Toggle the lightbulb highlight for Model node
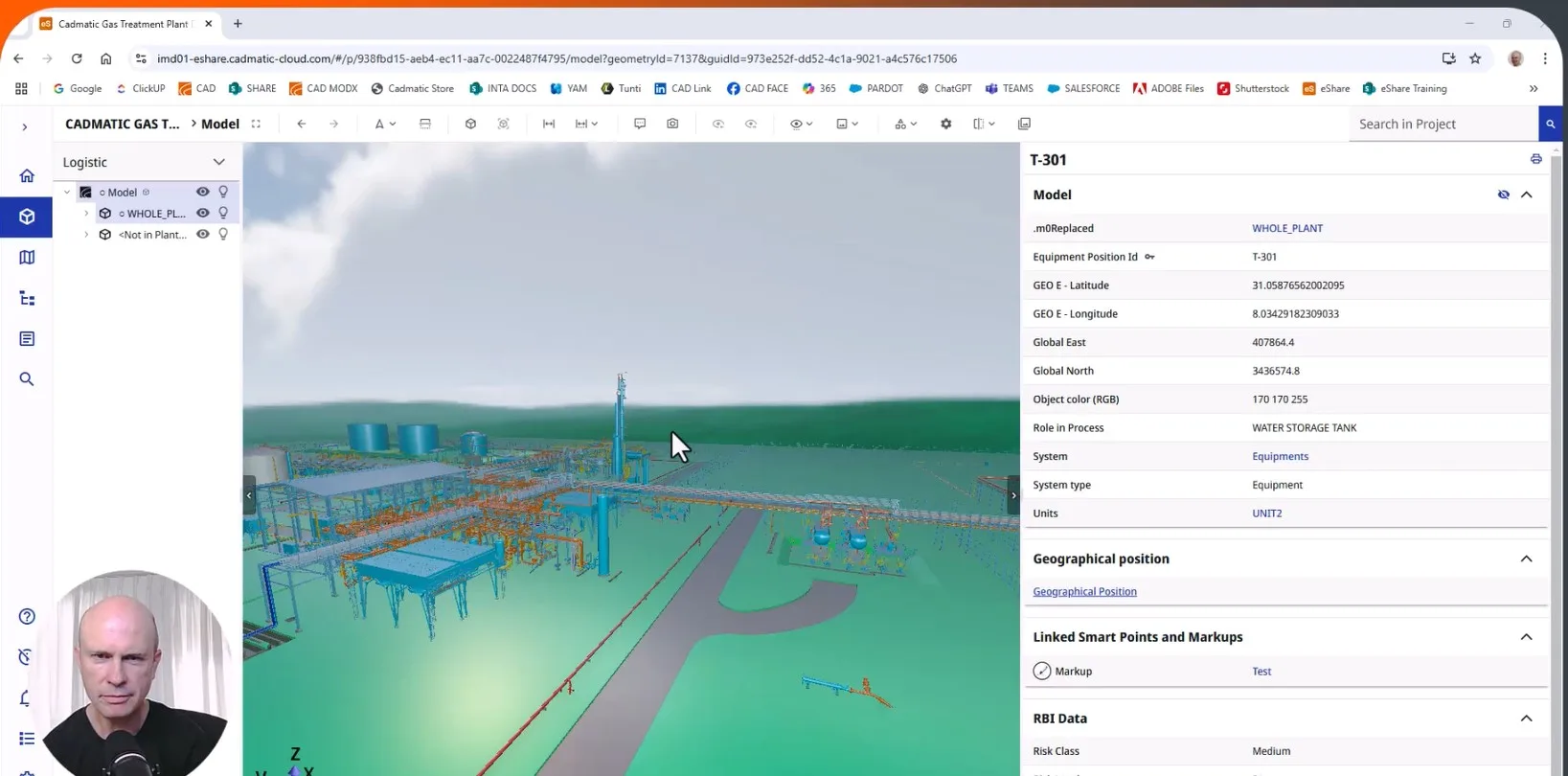The height and width of the screenshot is (776, 1568). click(x=223, y=193)
